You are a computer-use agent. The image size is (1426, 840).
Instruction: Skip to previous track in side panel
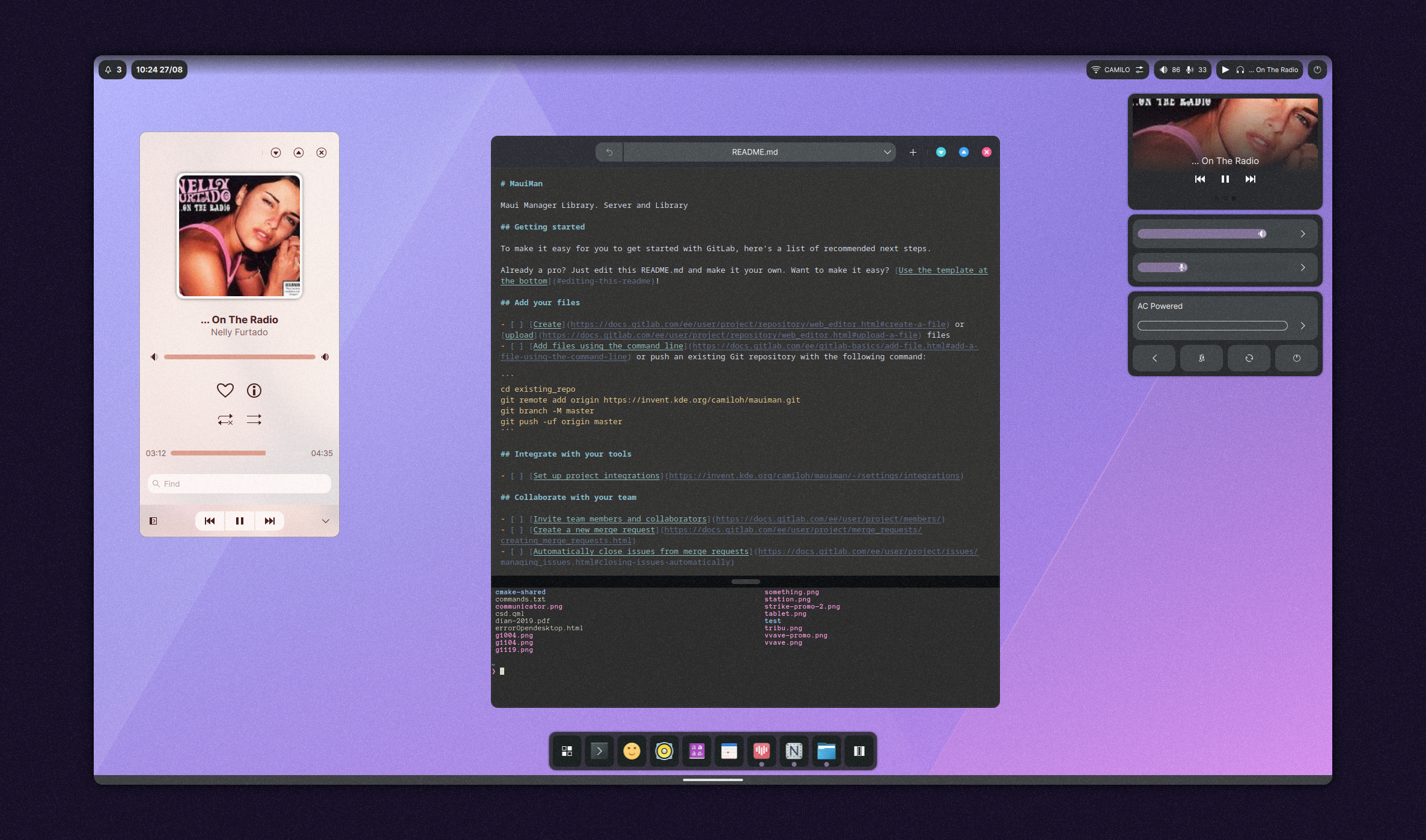pos(1200,179)
